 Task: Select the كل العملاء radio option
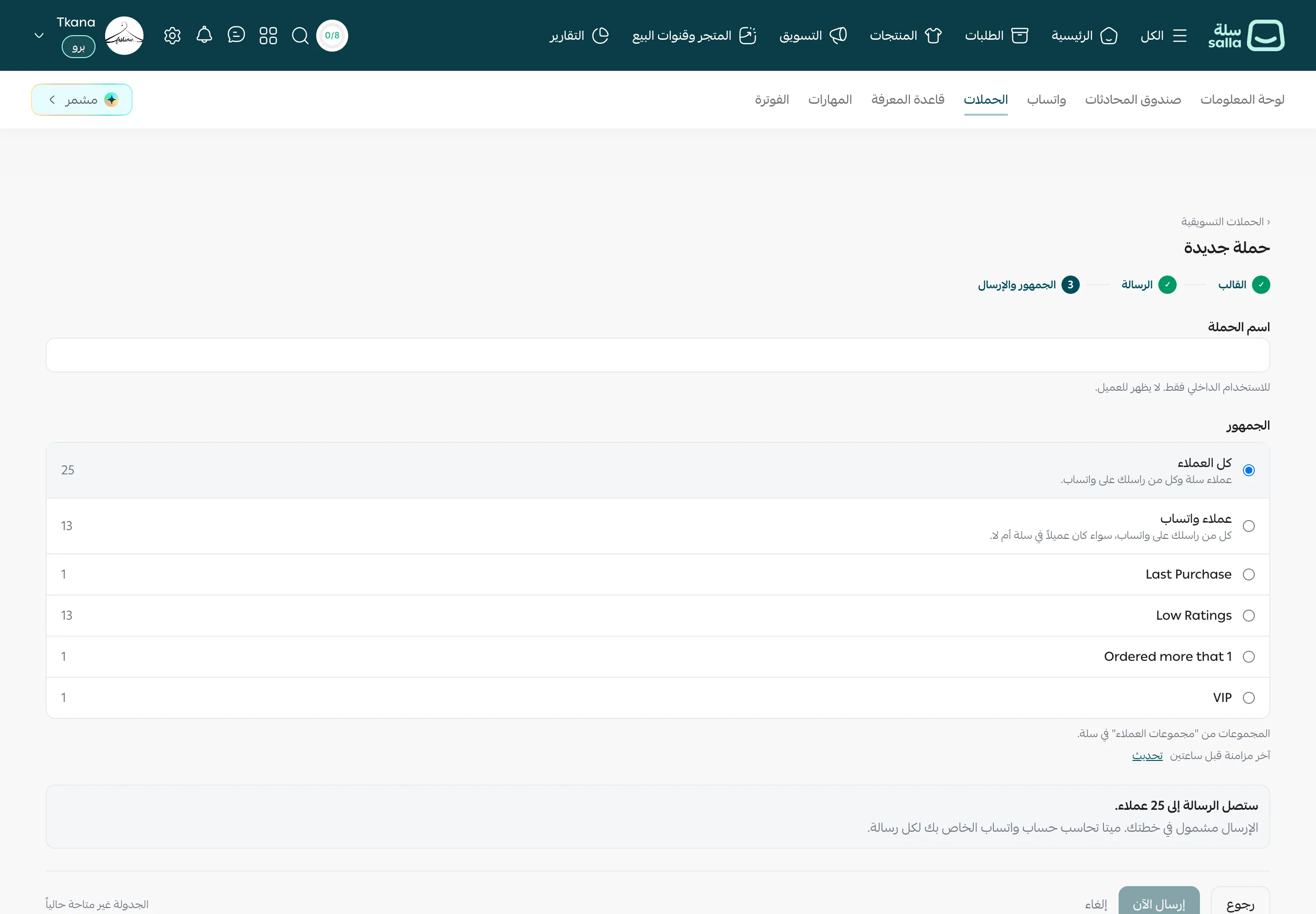[x=1249, y=470]
